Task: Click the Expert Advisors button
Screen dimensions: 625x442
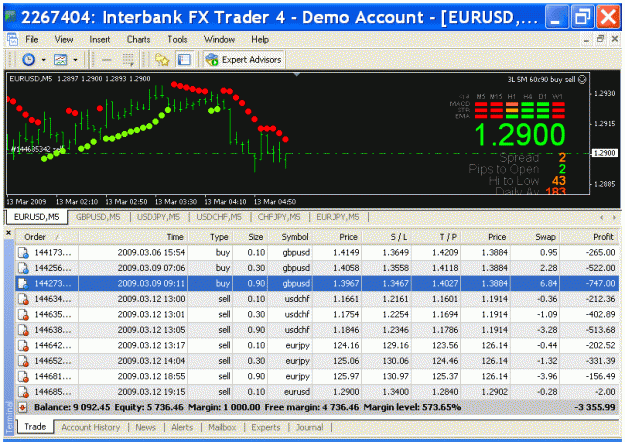Action: tap(244, 60)
